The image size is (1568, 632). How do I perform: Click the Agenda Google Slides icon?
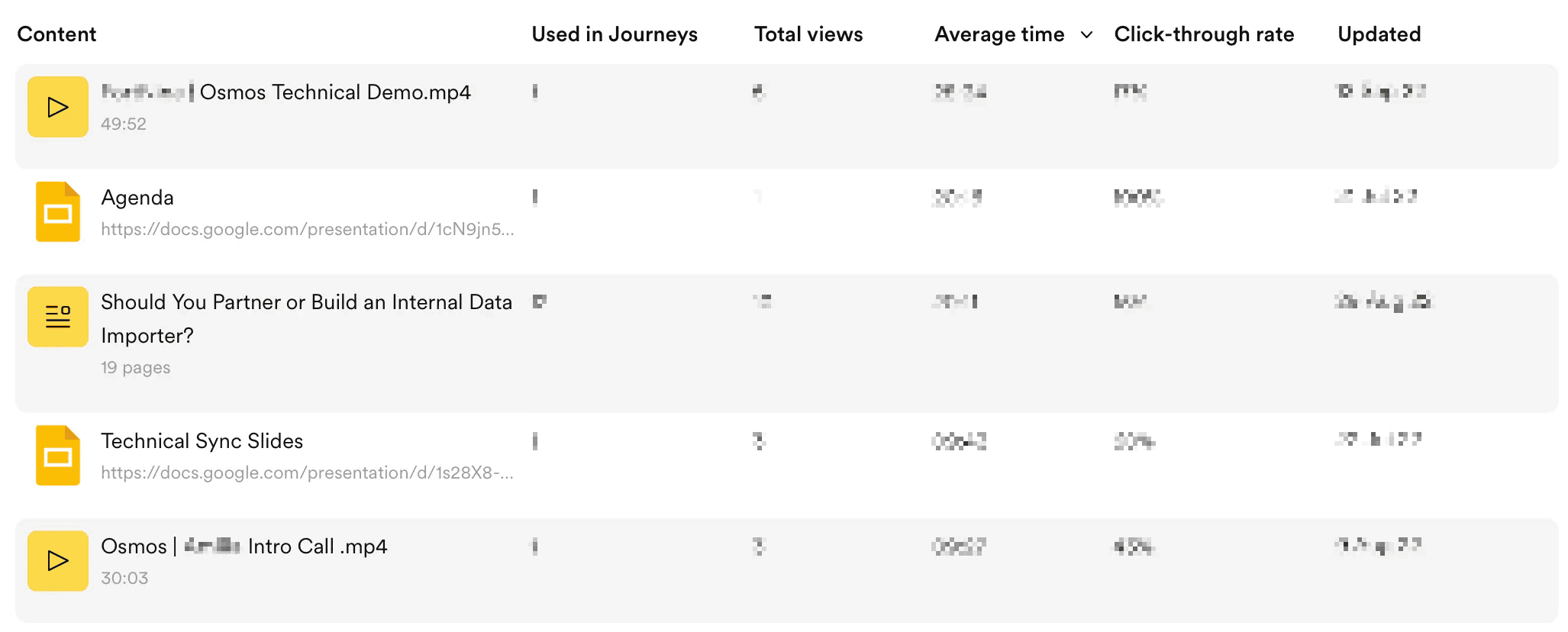[58, 212]
